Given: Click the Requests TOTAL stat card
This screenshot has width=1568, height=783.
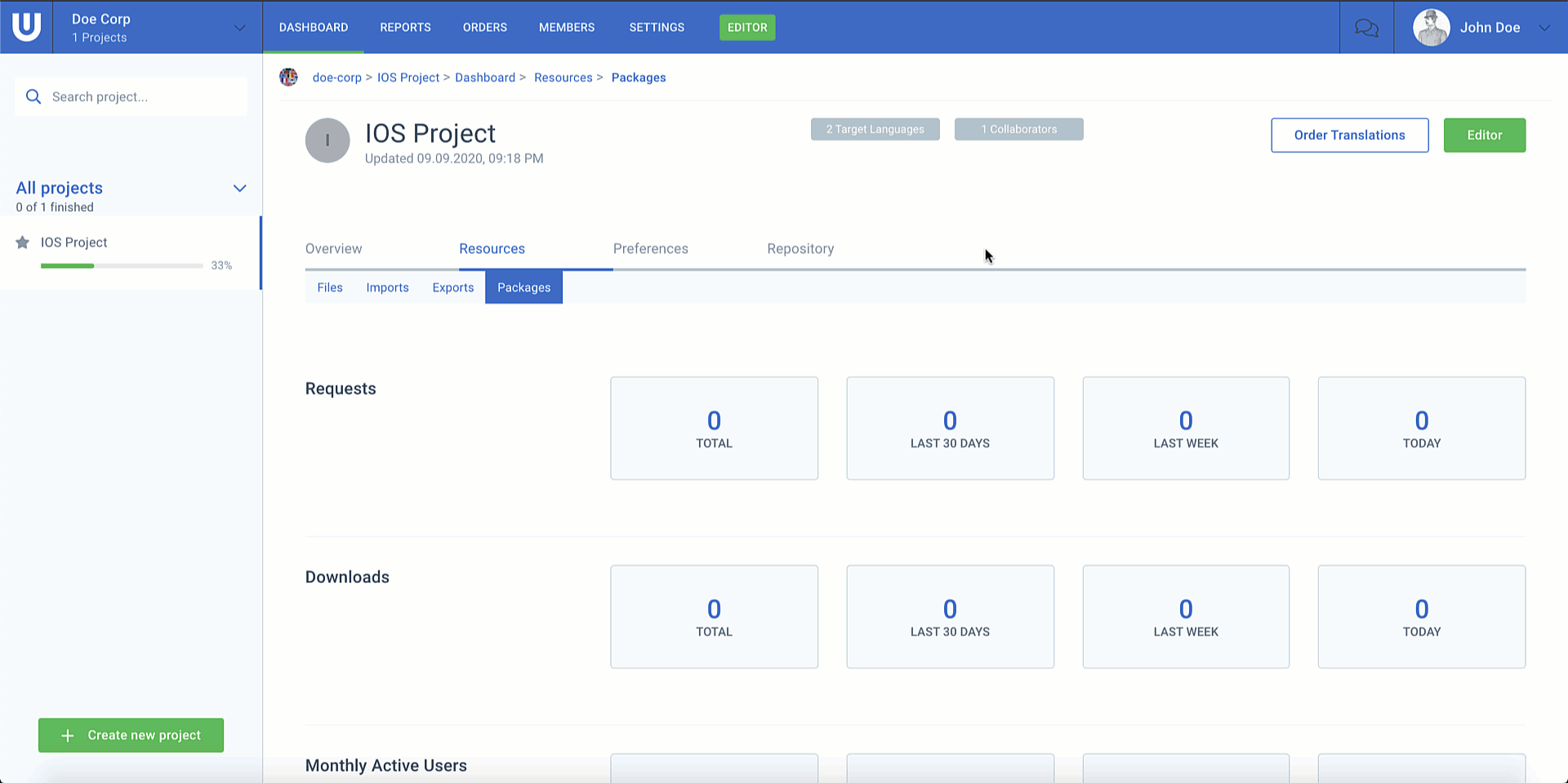Looking at the screenshot, I should click(x=714, y=429).
